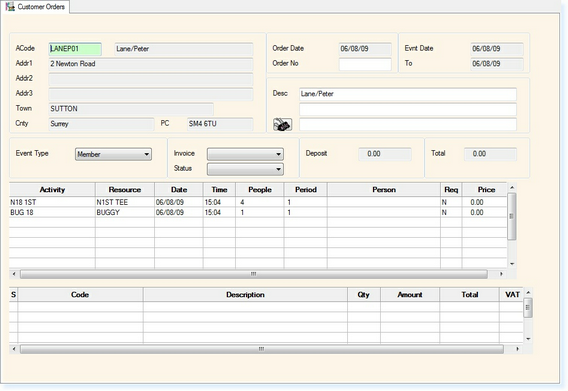Viewport: 568px width, 391px height.
Task: Click the Code column header in lower grid
Action: point(80,295)
